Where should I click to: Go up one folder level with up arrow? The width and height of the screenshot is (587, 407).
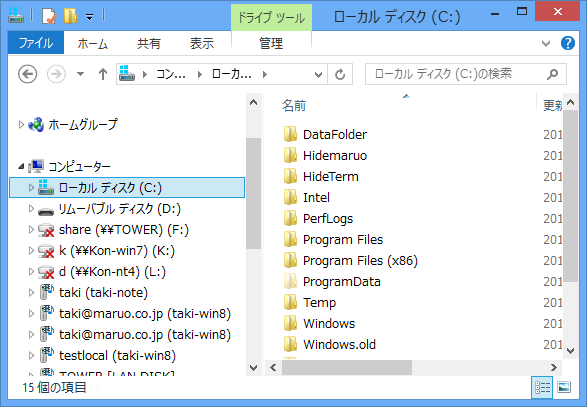[103, 74]
